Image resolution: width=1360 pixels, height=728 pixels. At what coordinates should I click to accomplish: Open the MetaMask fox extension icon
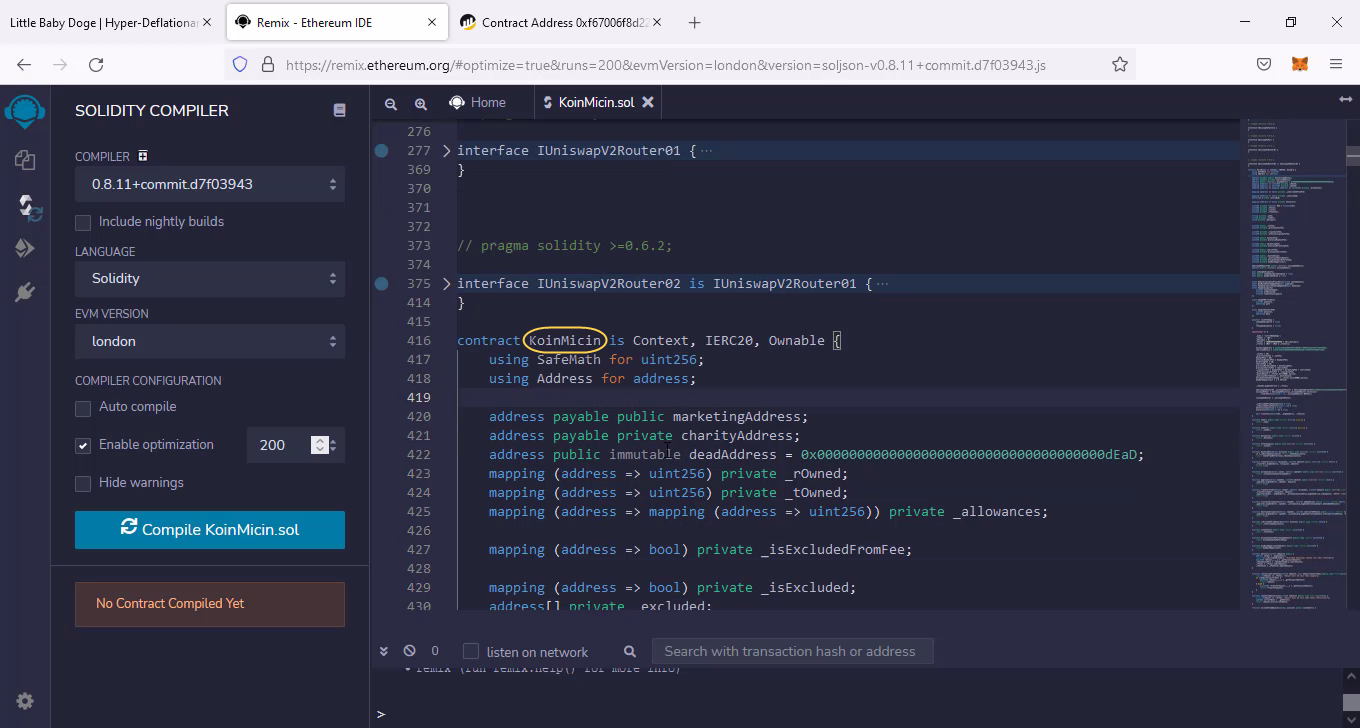pyautogui.click(x=1299, y=64)
